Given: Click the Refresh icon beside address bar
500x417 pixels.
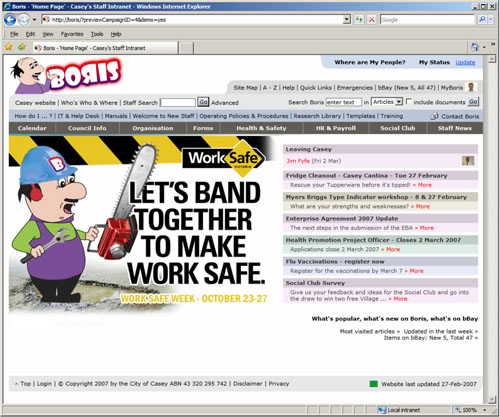Looking at the screenshot, I should pyautogui.click(x=359, y=20).
